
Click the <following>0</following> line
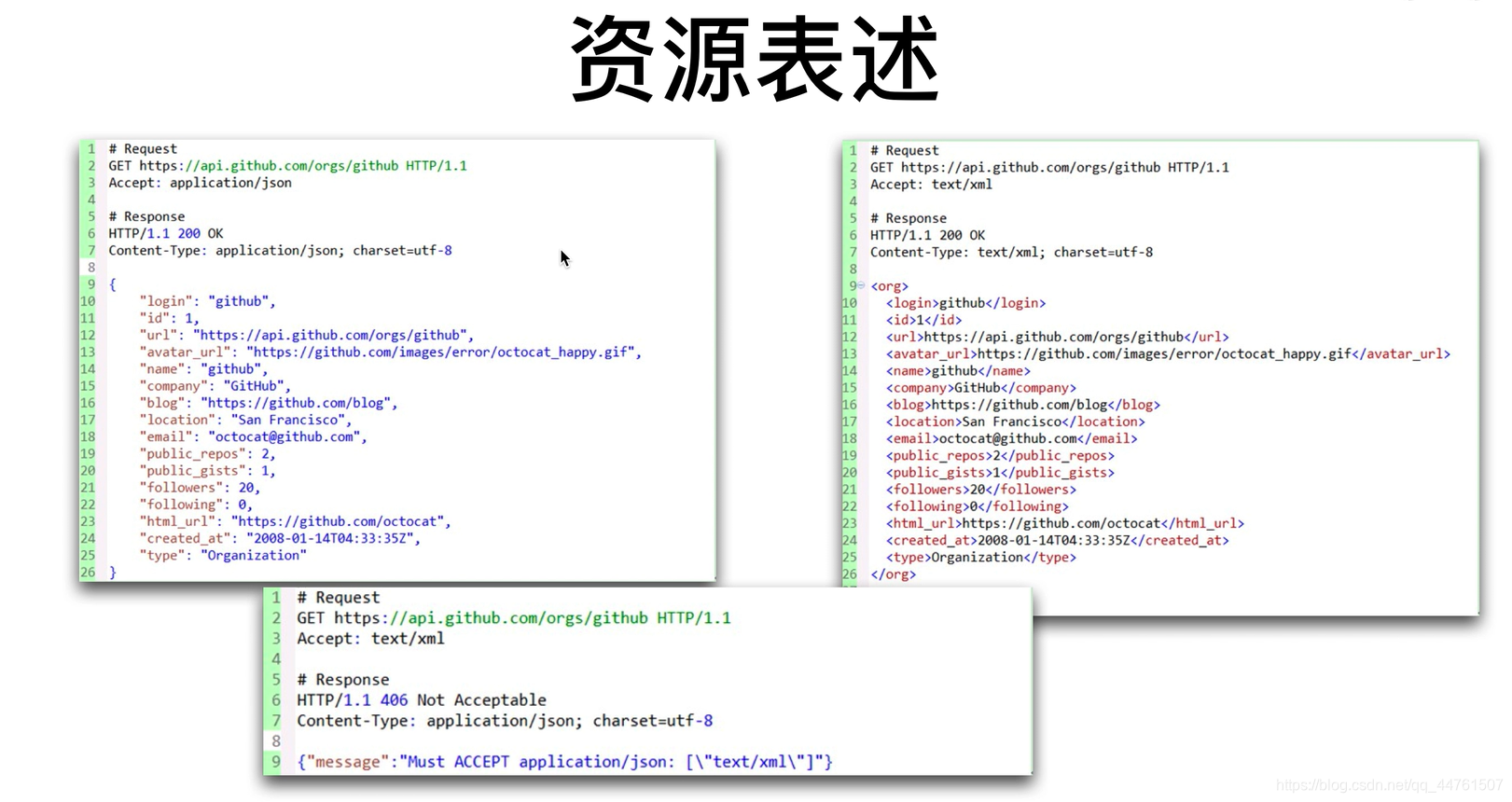click(x=977, y=506)
